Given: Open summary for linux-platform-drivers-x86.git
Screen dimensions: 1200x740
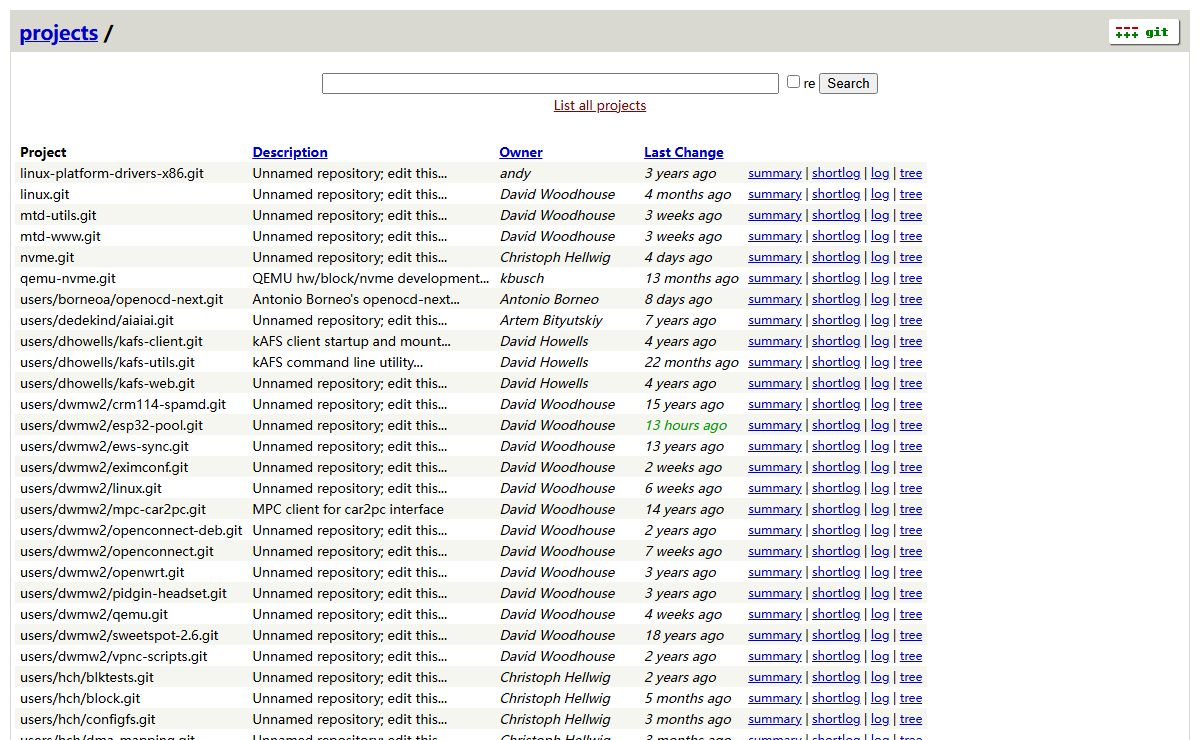Looking at the screenshot, I should tap(775, 174).
